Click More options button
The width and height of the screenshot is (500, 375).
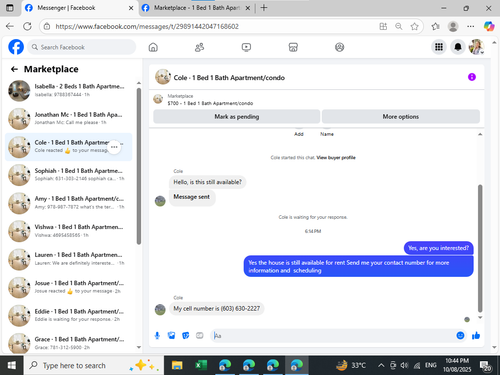coord(401,117)
